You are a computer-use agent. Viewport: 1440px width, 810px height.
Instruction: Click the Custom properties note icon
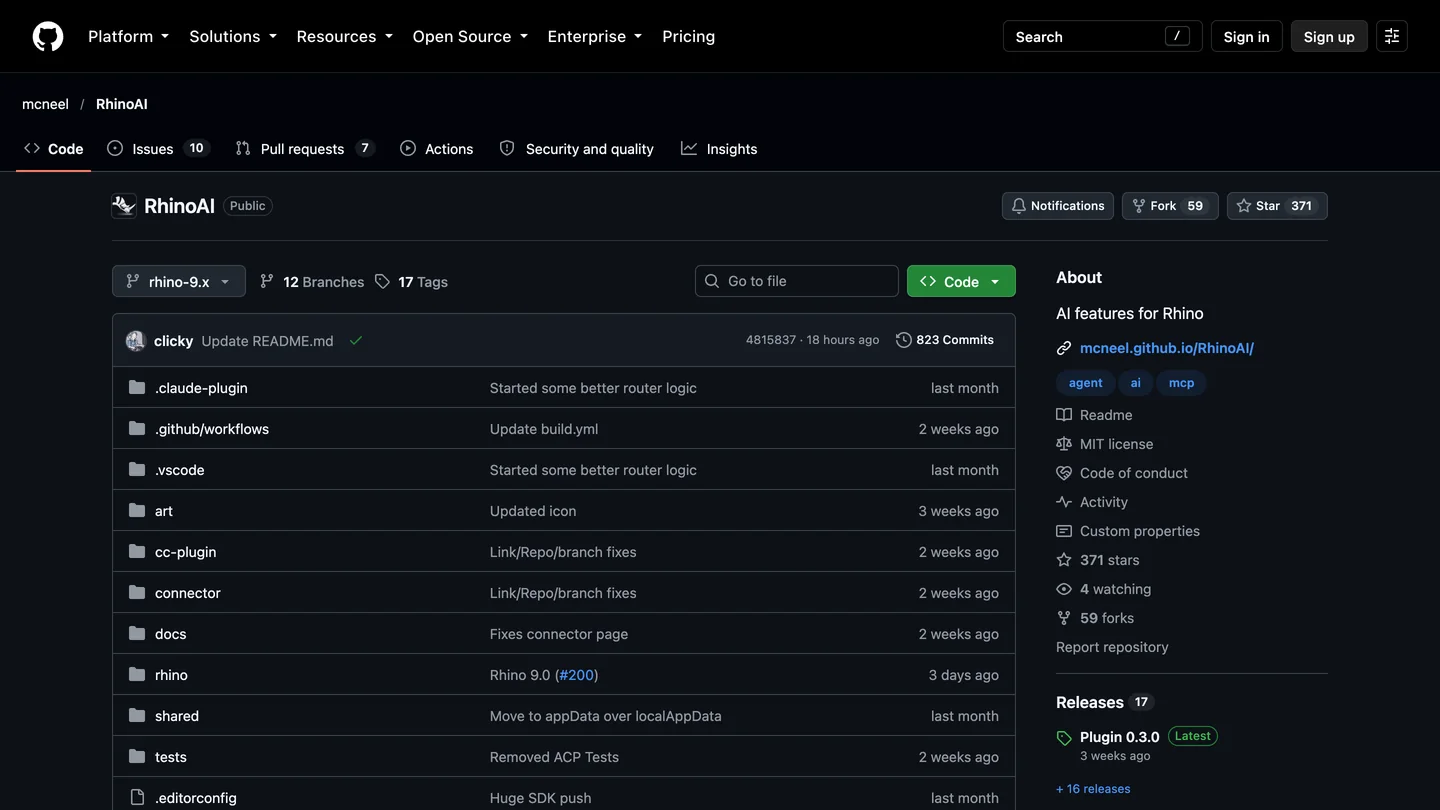click(1064, 531)
